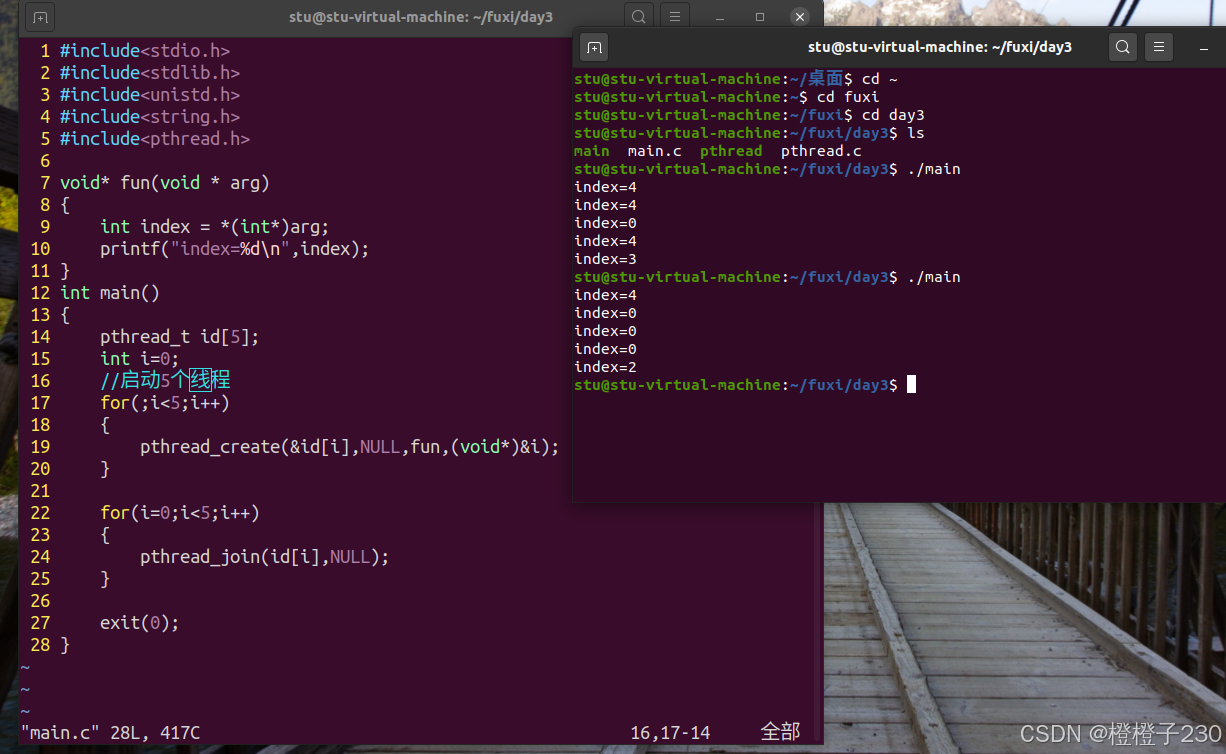
Task: Click the 'index=3' output line
Action: 605,259
